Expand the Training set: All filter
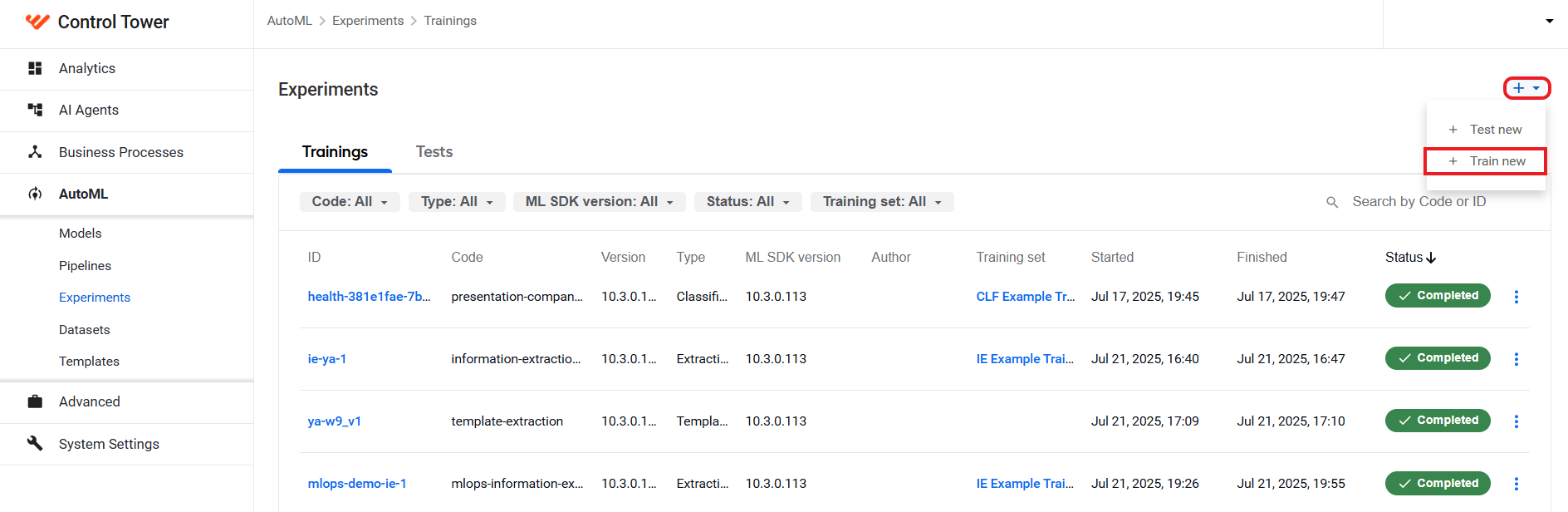Viewport: 1568px width, 512px height. tap(882, 202)
